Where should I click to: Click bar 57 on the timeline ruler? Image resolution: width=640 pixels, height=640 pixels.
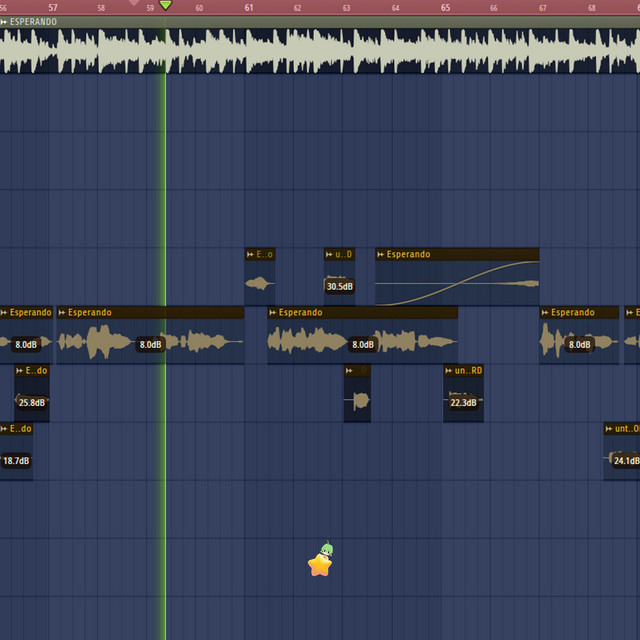click(53, 7)
